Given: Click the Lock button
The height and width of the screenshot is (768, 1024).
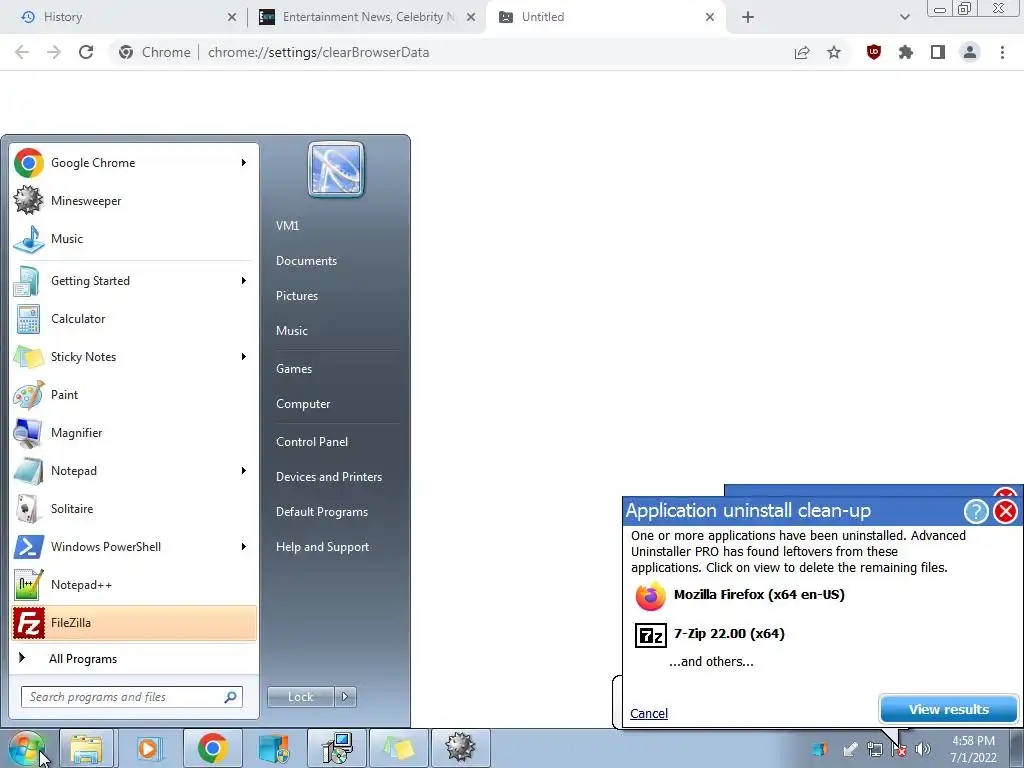Looking at the screenshot, I should (x=301, y=697).
